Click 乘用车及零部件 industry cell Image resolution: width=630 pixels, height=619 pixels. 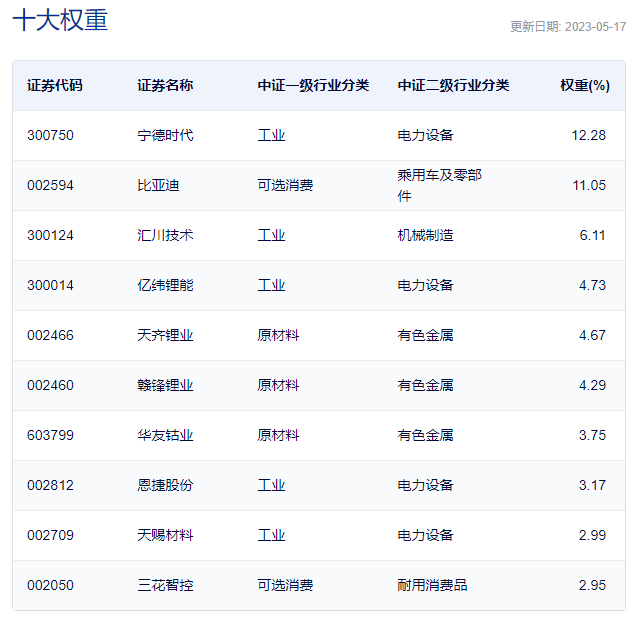pos(440,186)
